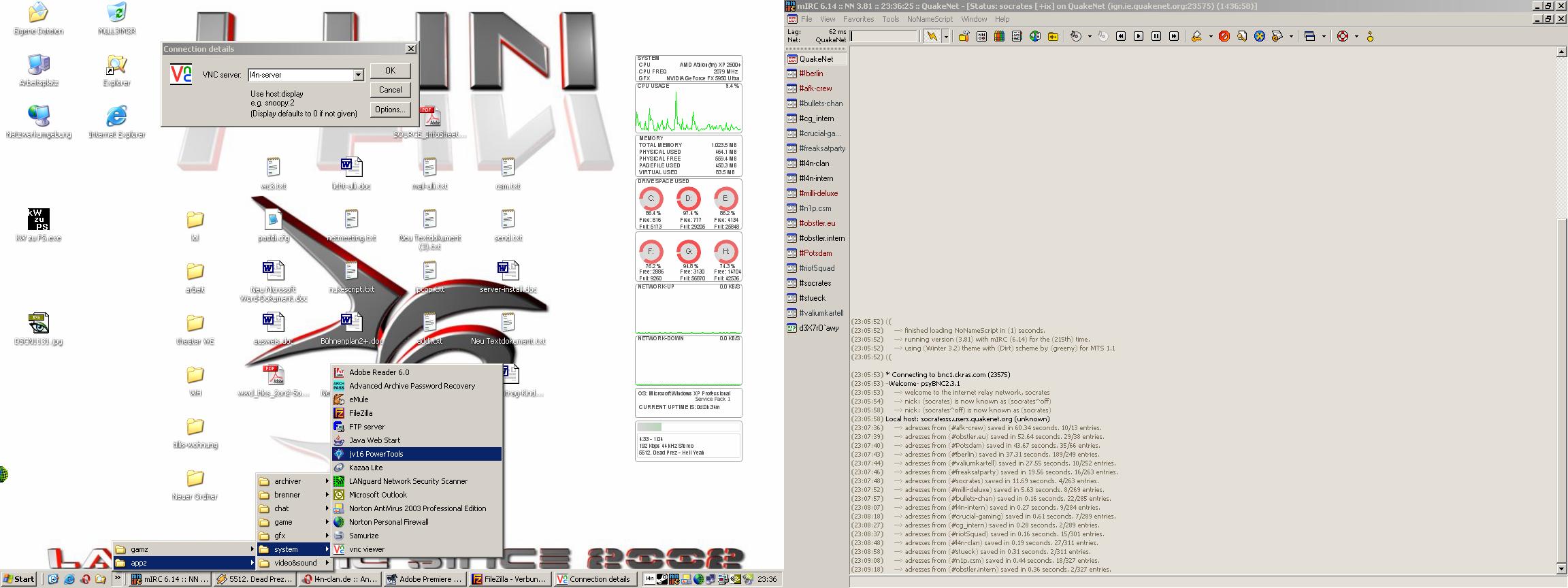Screen dimensions: 1568x588
Task: Open the KW zu PS.exe desktop icon
Action: click(x=38, y=220)
